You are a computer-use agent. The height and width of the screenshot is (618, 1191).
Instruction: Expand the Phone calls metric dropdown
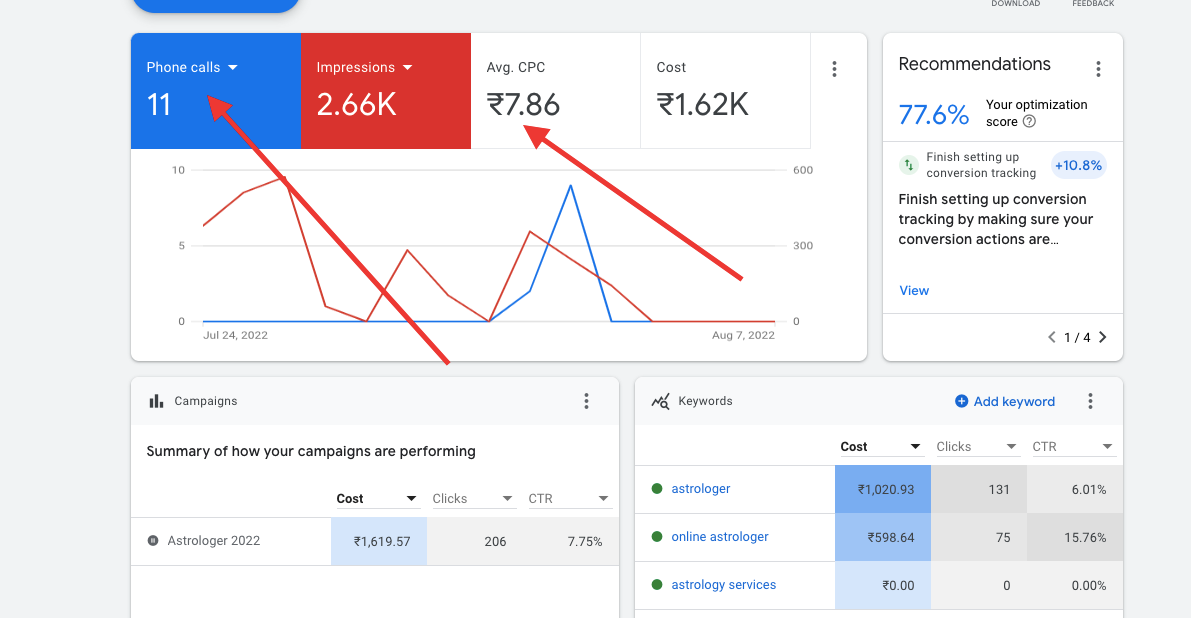coord(232,68)
